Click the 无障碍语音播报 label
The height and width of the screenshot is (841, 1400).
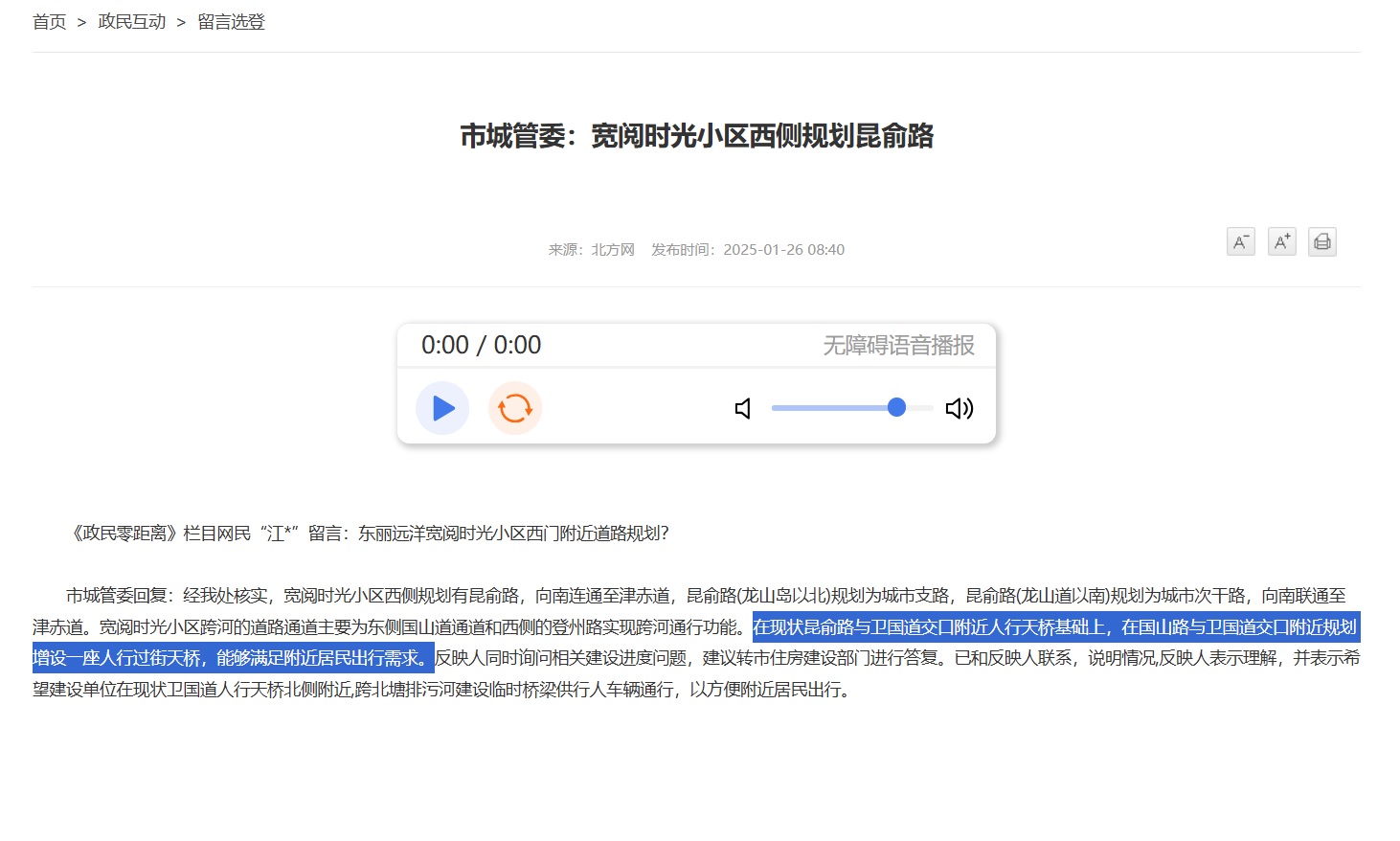[898, 345]
